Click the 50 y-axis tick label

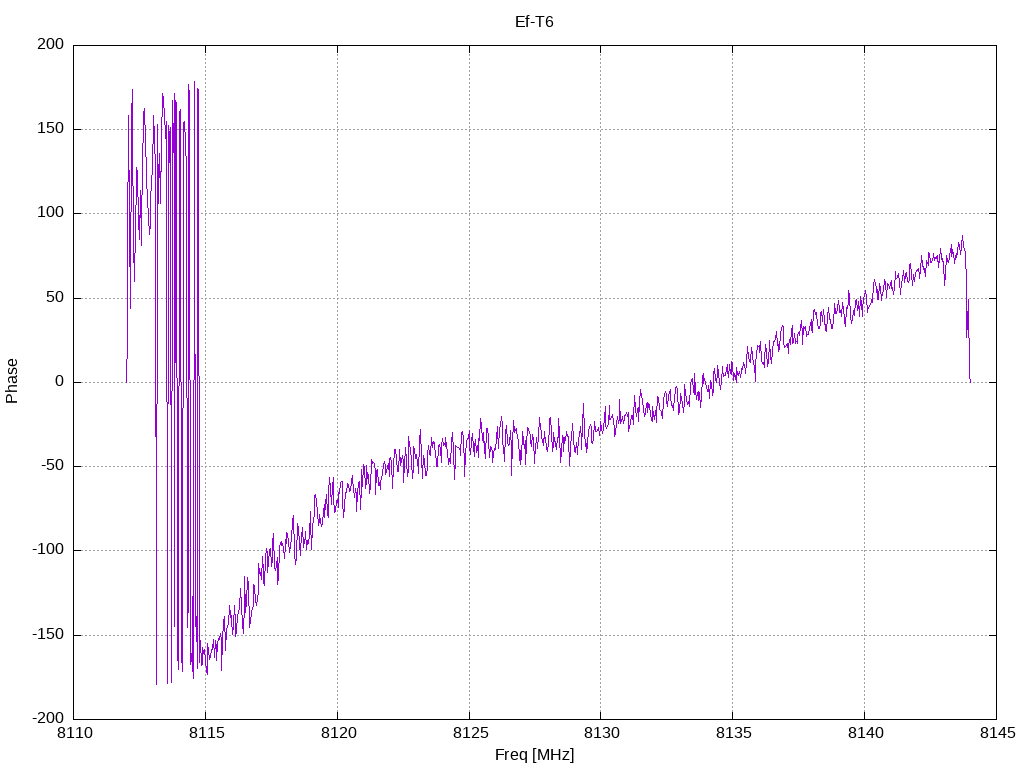coord(56,297)
